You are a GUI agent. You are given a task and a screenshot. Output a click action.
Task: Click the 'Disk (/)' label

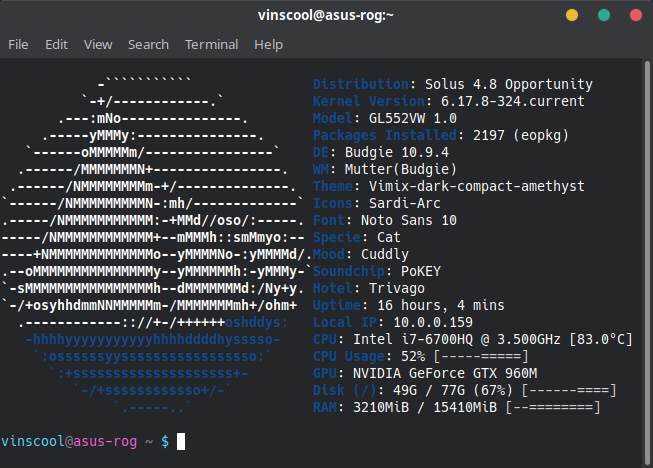(345, 391)
